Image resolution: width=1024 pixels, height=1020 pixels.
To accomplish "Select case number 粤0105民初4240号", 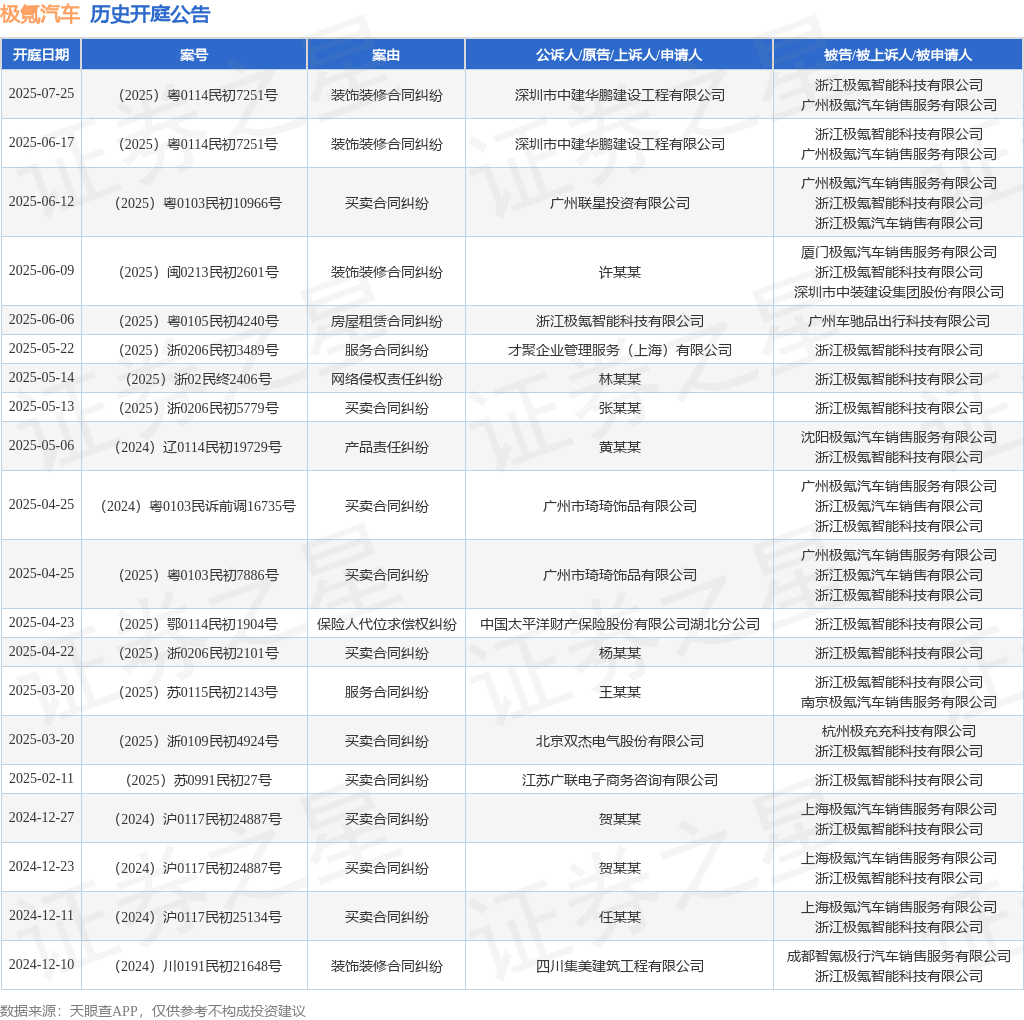I will 198,321.
